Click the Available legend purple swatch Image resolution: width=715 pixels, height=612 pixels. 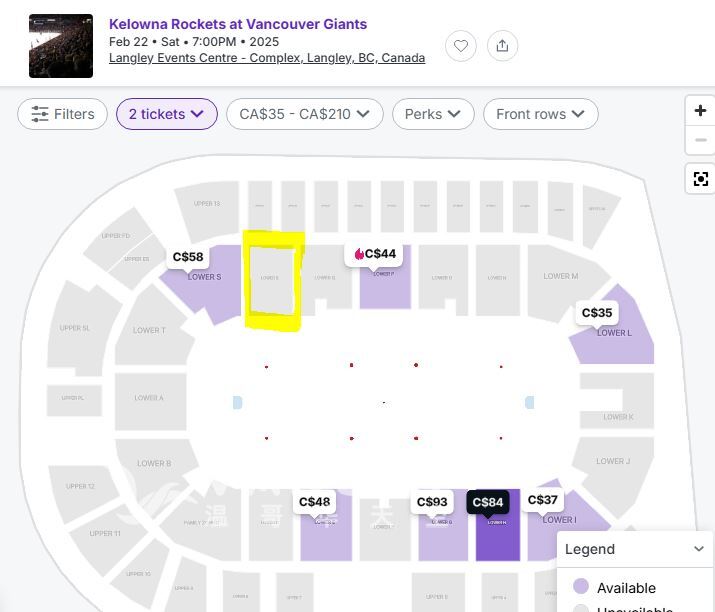581,587
